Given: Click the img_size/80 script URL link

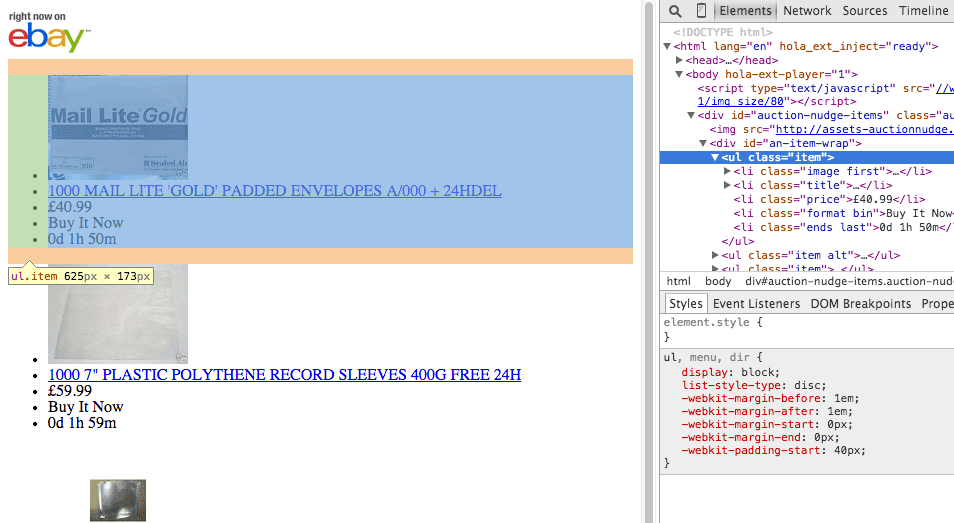Looking at the screenshot, I should (x=740, y=102).
